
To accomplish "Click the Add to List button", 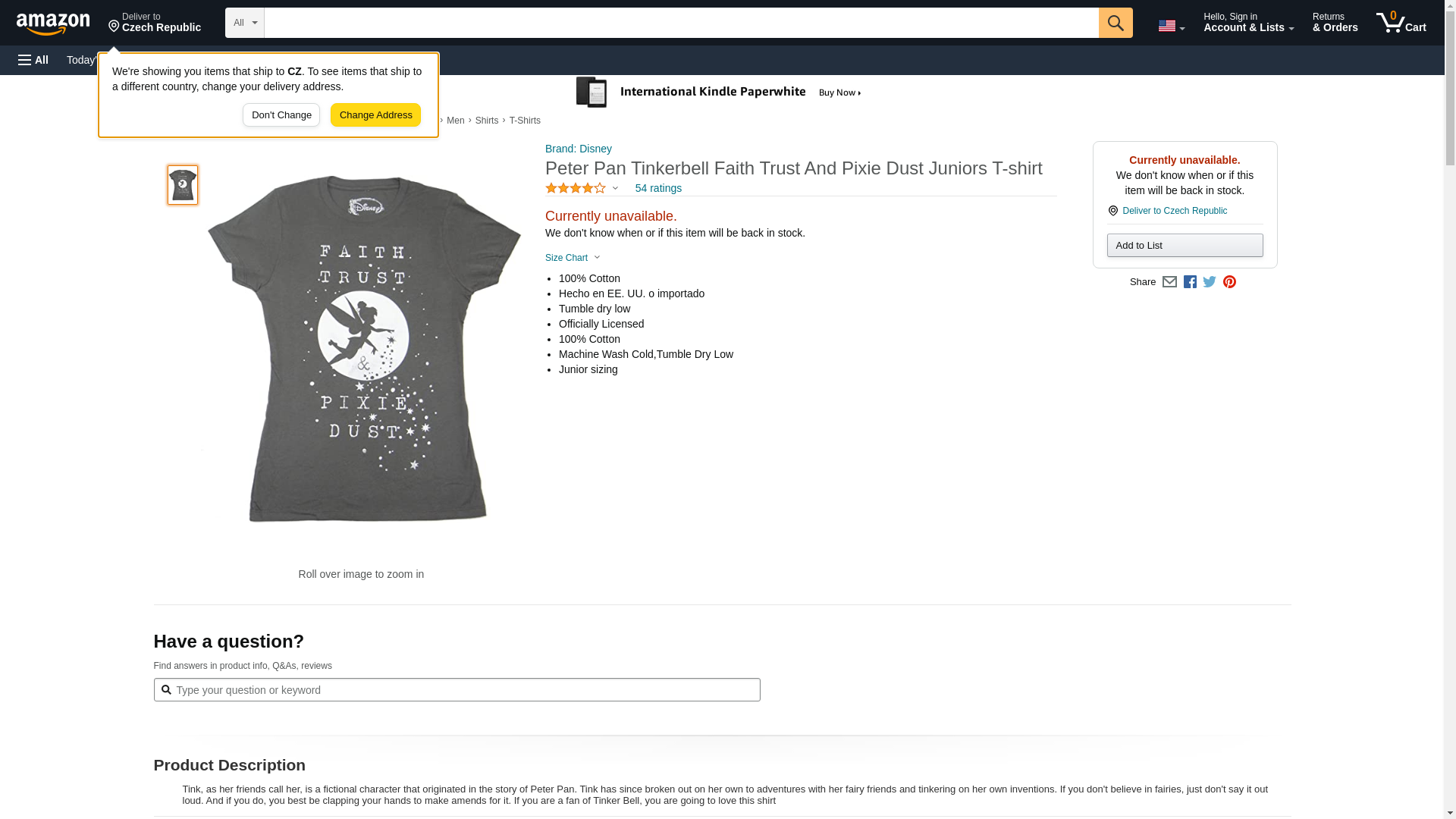I will [1185, 246].
